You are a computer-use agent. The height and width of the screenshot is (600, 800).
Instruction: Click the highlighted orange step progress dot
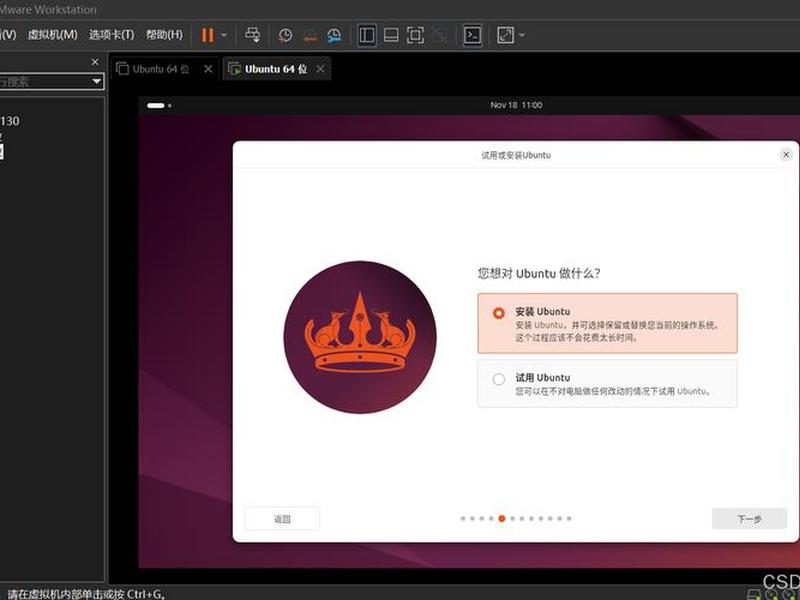[x=502, y=518]
